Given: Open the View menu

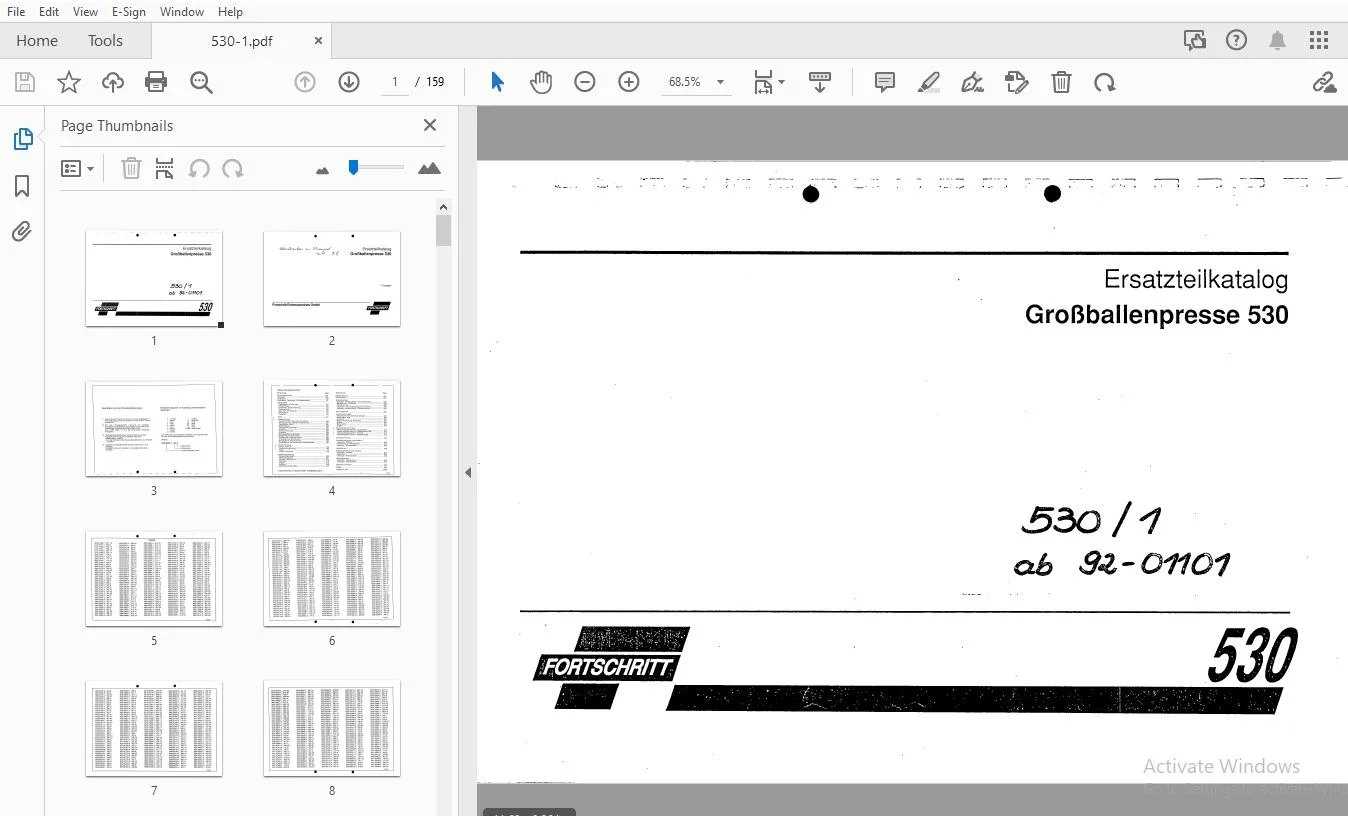Looking at the screenshot, I should tap(86, 11).
